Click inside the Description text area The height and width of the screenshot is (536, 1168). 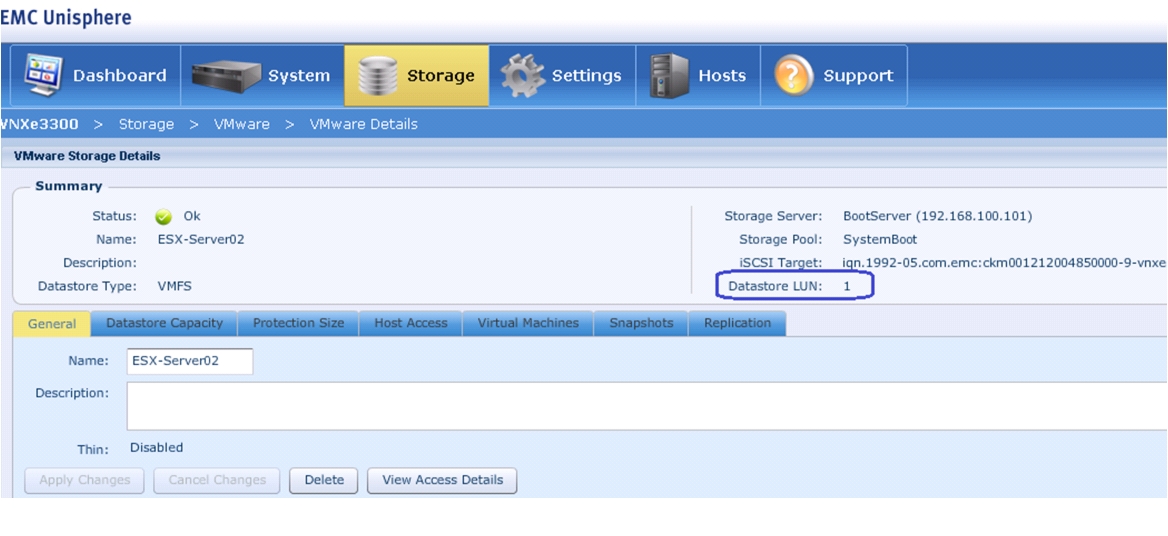tap(647, 406)
